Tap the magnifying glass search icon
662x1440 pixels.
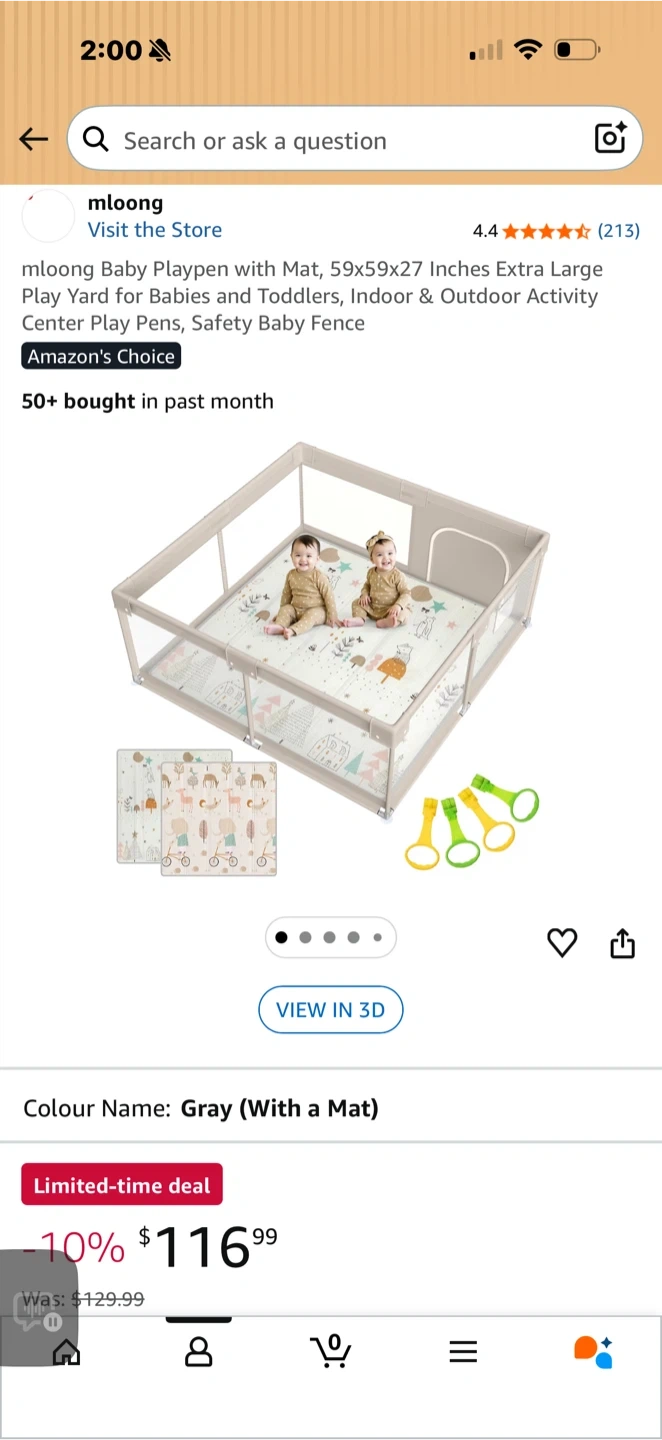[96, 139]
